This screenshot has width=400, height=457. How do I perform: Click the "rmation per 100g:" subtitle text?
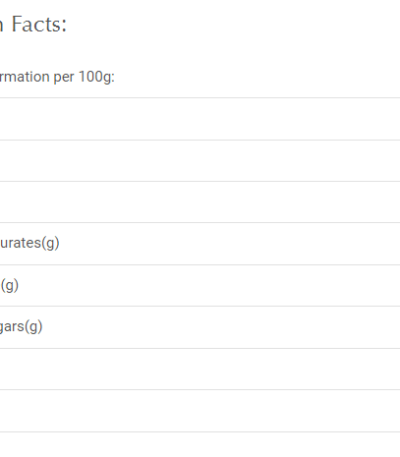tap(57, 77)
